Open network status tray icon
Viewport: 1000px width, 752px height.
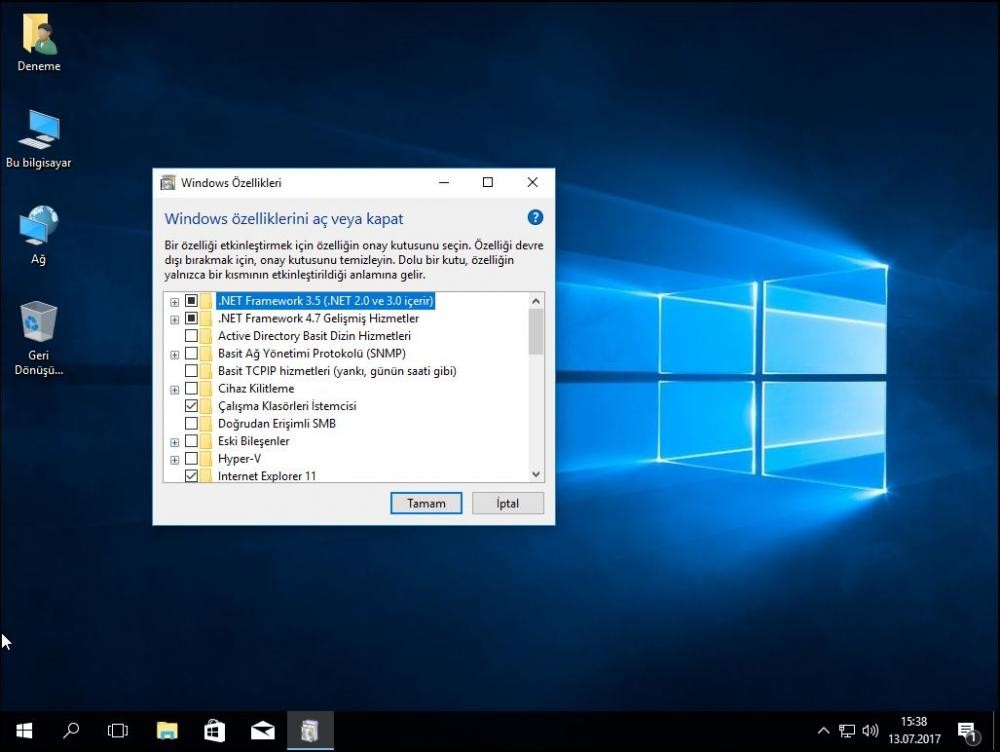[x=847, y=731]
